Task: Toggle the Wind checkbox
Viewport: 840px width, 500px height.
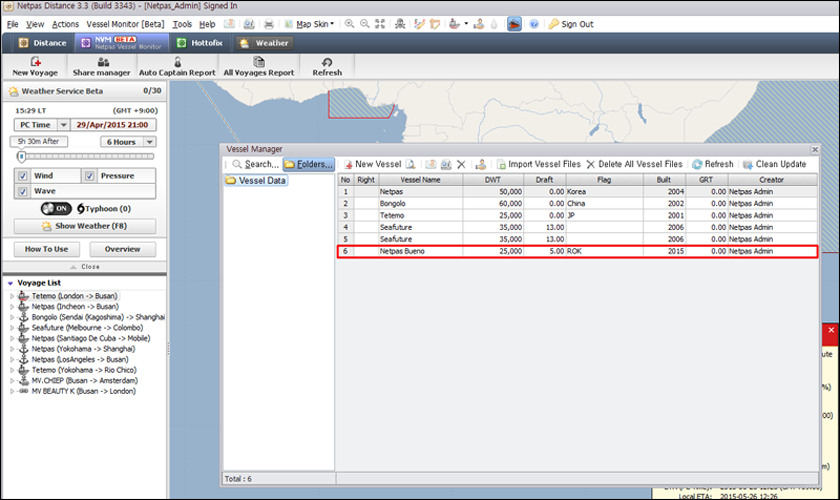Action: pyautogui.click(x=22, y=176)
